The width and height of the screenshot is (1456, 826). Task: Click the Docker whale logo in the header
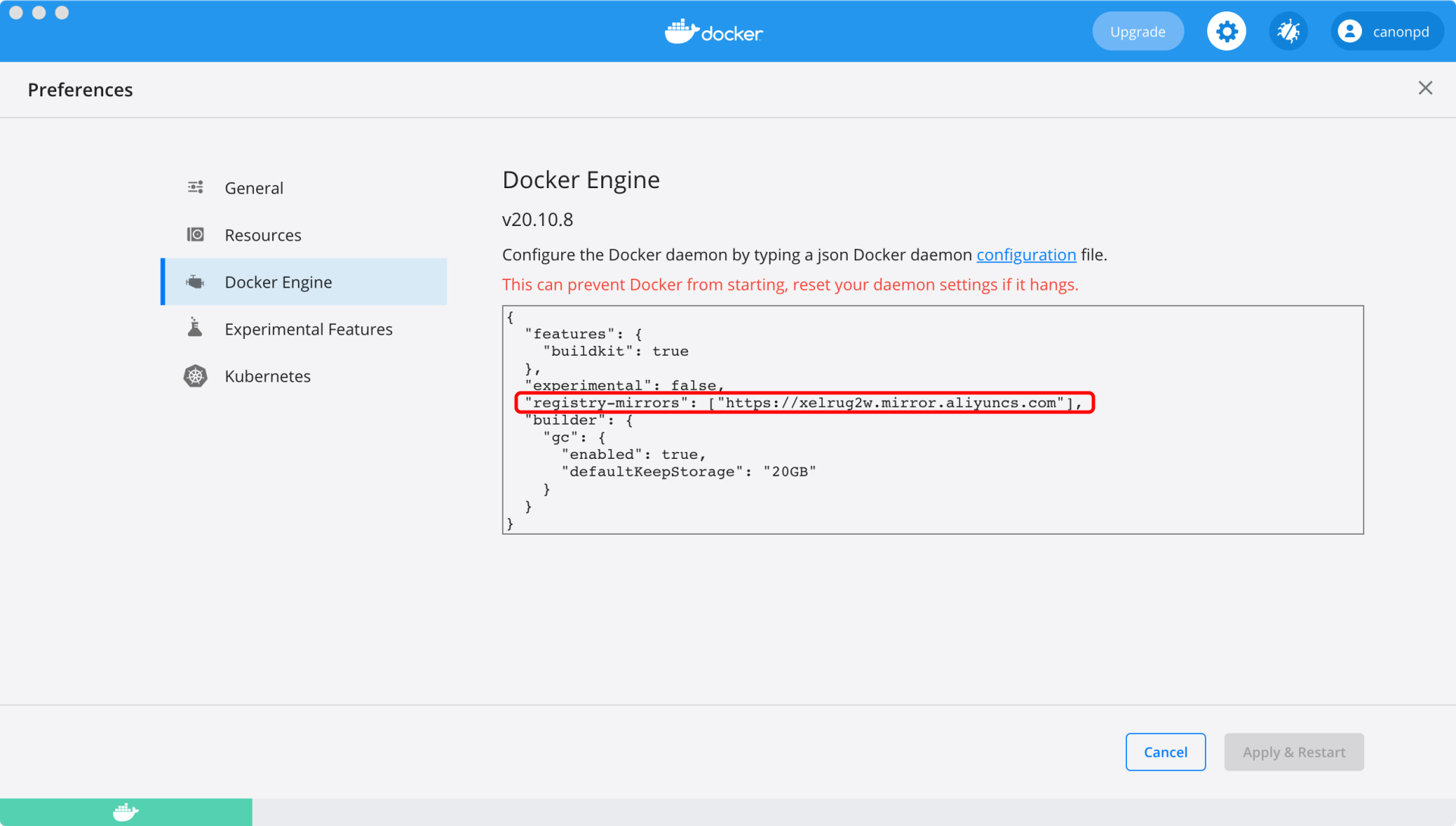pyautogui.click(x=711, y=31)
